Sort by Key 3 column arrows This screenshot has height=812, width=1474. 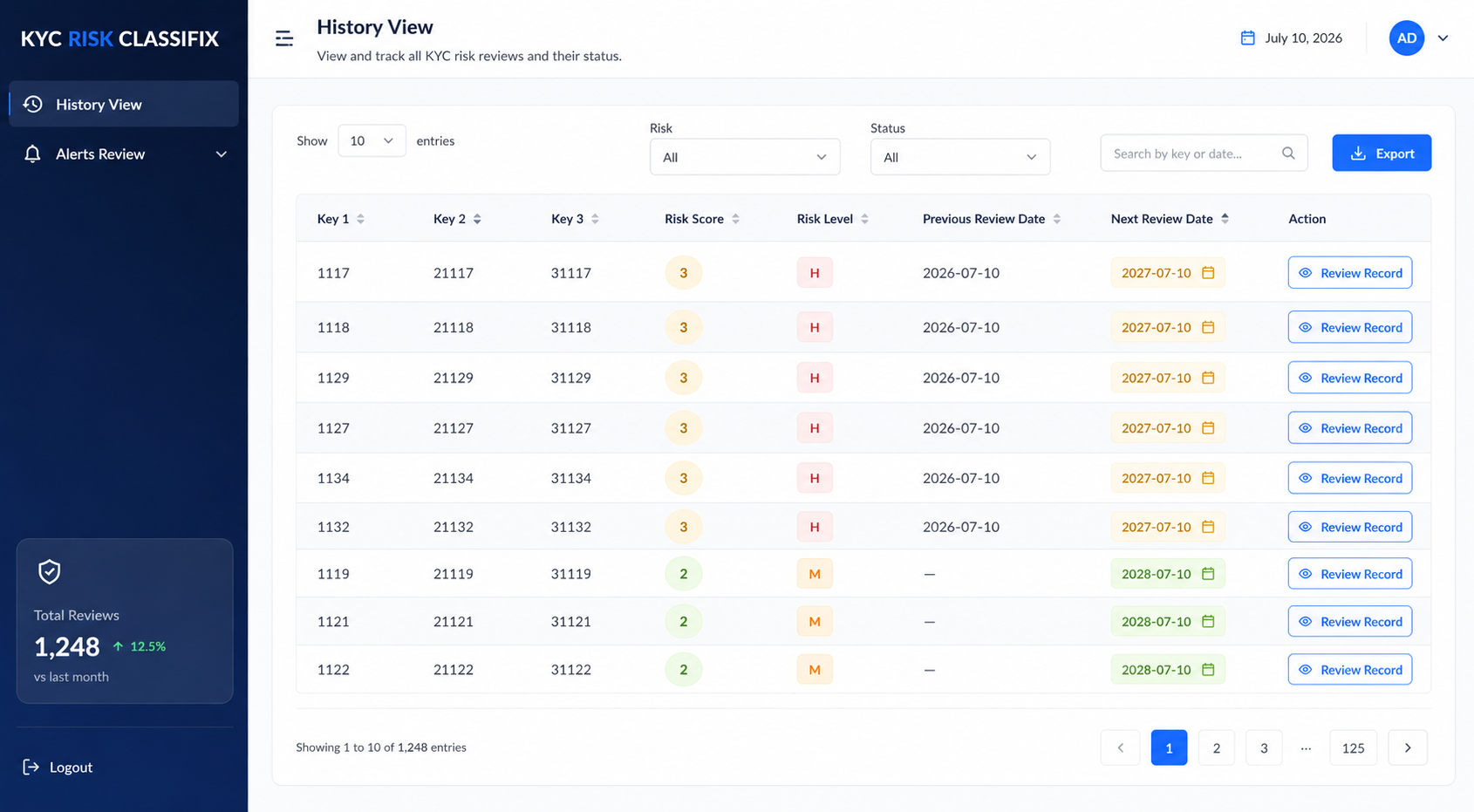tap(595, 219)
